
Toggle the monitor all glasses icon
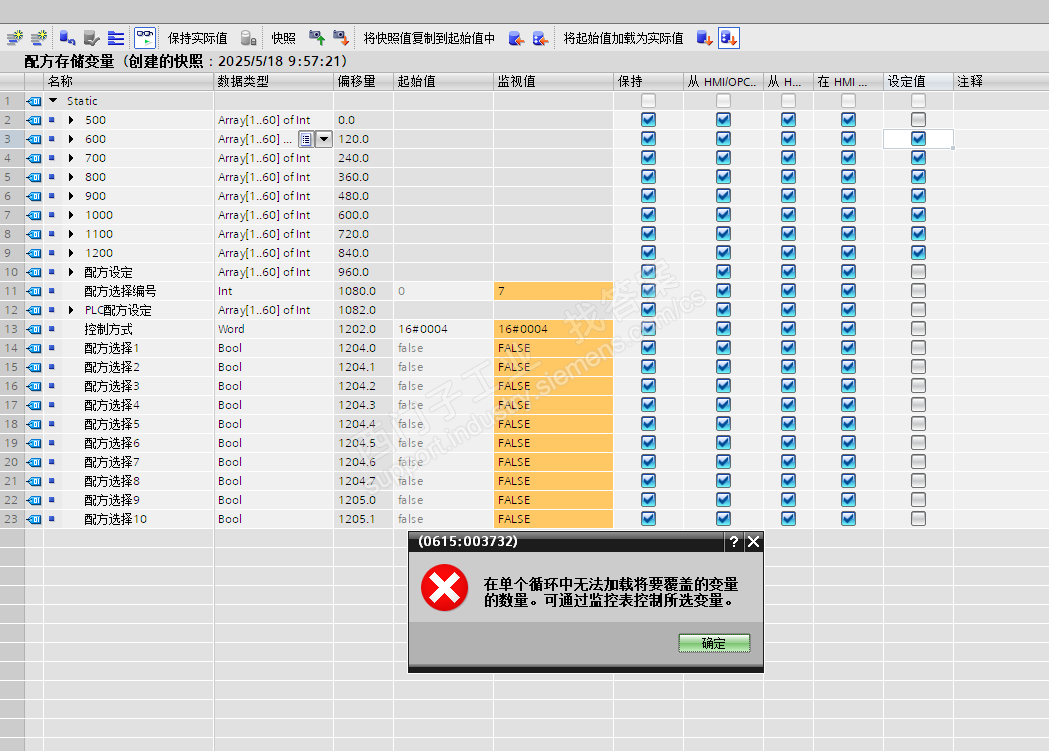tap(145, 38)
